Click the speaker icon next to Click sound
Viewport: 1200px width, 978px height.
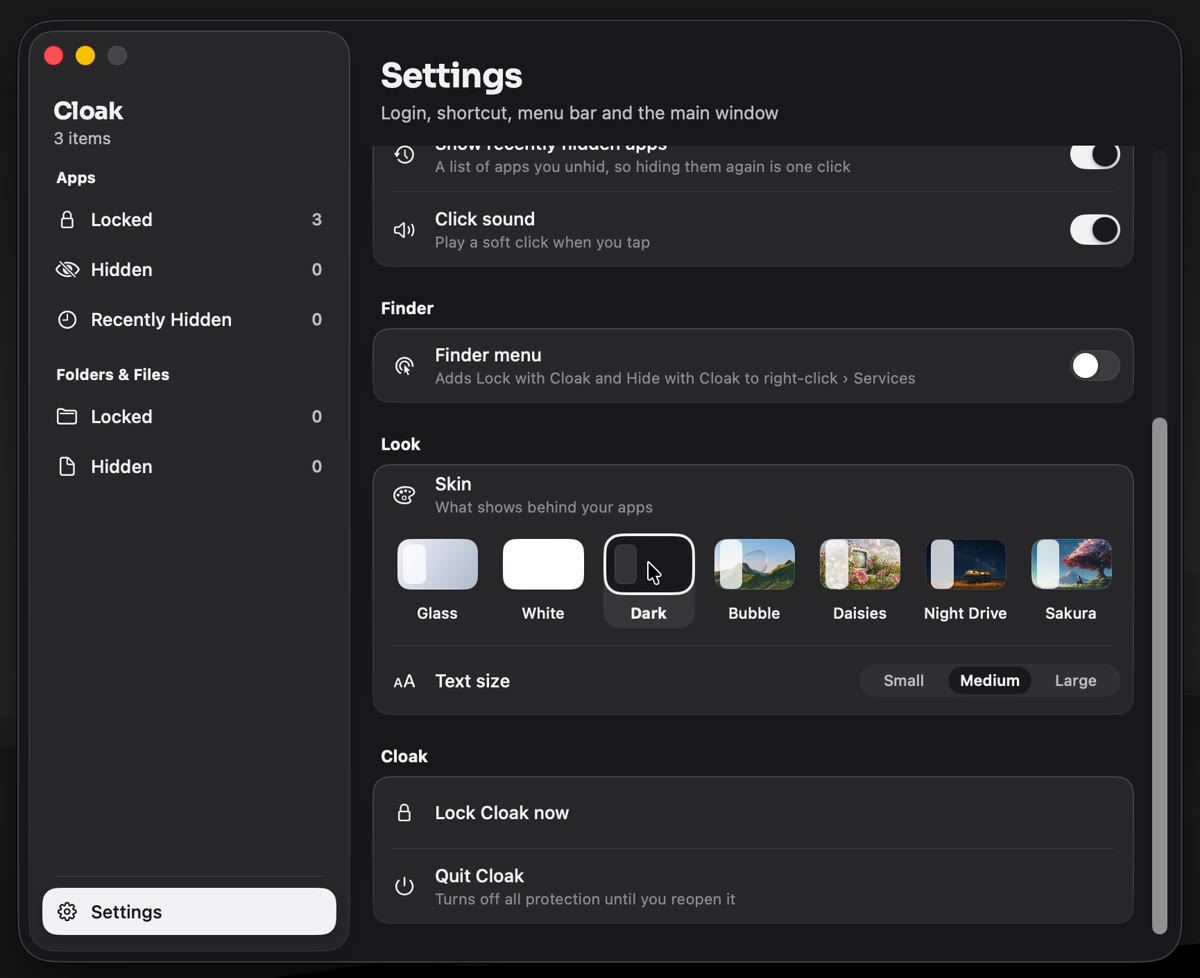404,230
